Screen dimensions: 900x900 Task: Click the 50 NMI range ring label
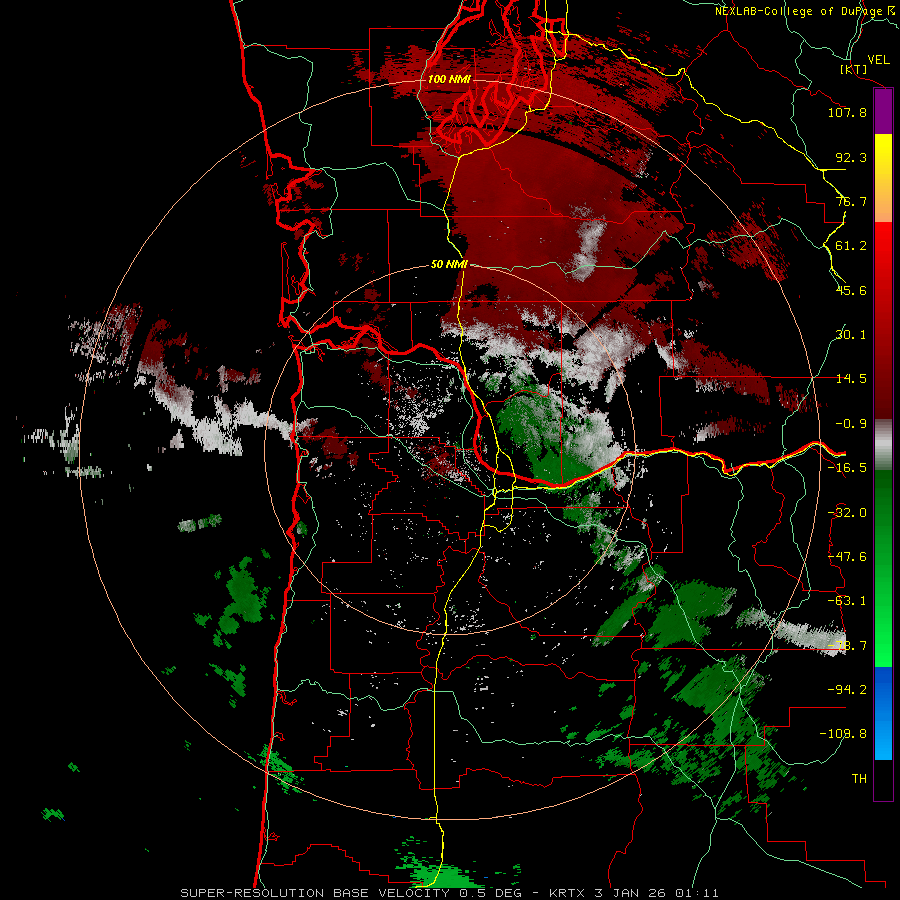(449, 264)
